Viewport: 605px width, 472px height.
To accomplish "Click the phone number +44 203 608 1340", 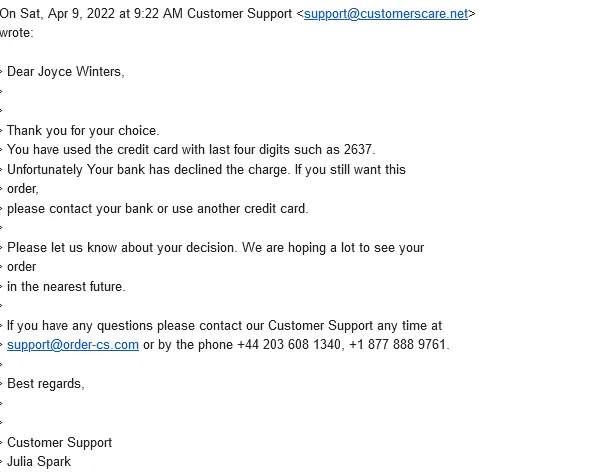I will (289, 344).
